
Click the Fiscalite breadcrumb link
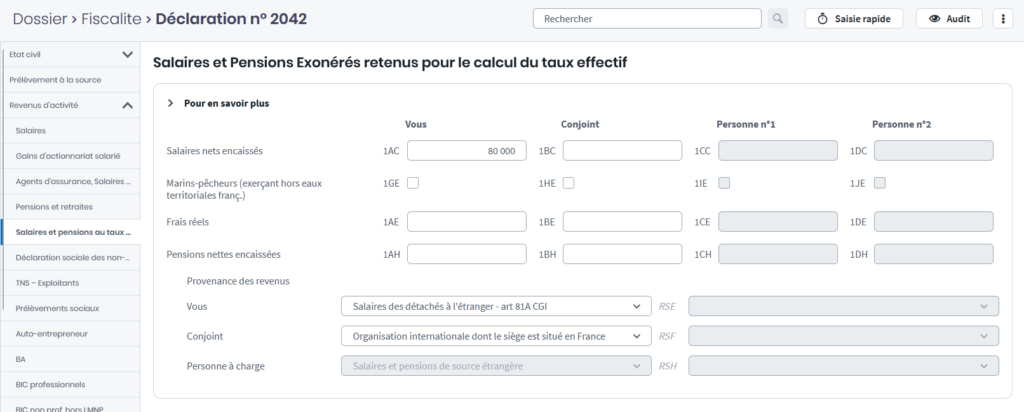pos(113,18)
